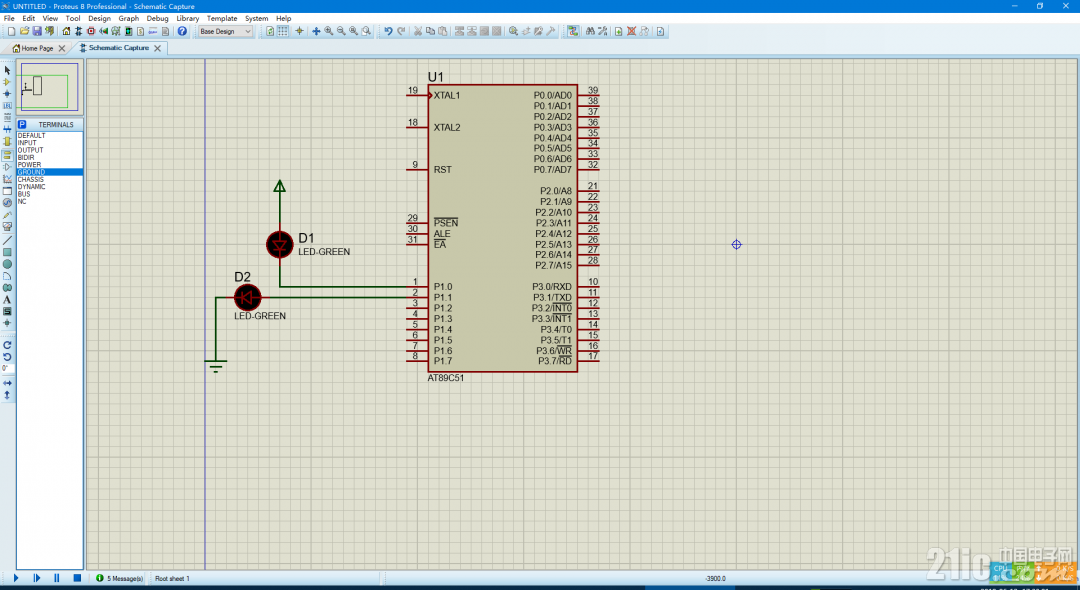The height and width of the screenshot is (590, 1080).
Task: Open the Base Design variant dropdown
Action: coord(225,31)
